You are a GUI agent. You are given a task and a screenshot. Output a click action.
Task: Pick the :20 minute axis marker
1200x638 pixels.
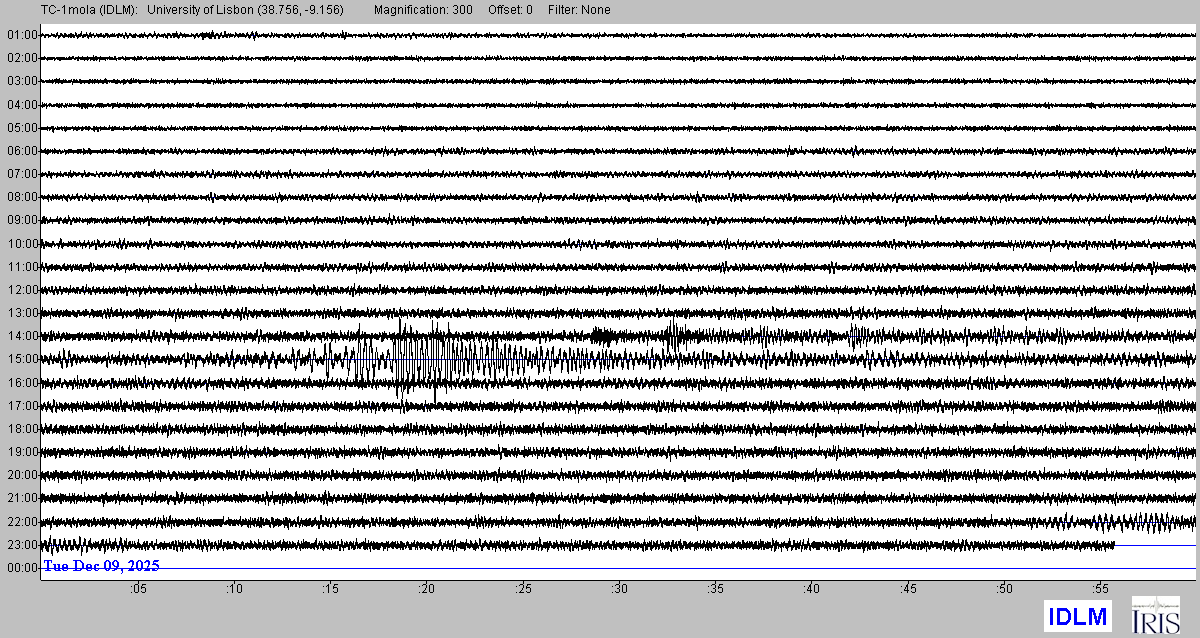426,589
